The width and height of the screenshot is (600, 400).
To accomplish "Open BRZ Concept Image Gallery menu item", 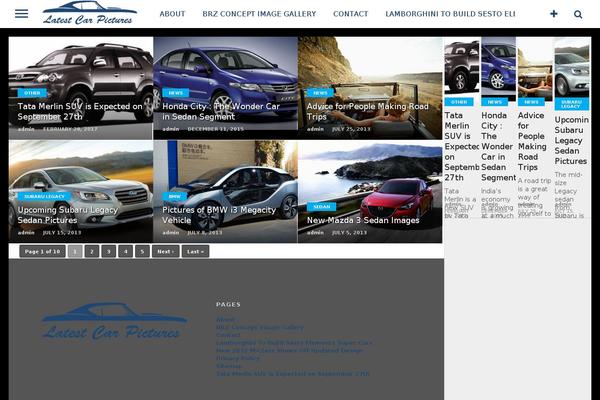I will coord(259,14).
